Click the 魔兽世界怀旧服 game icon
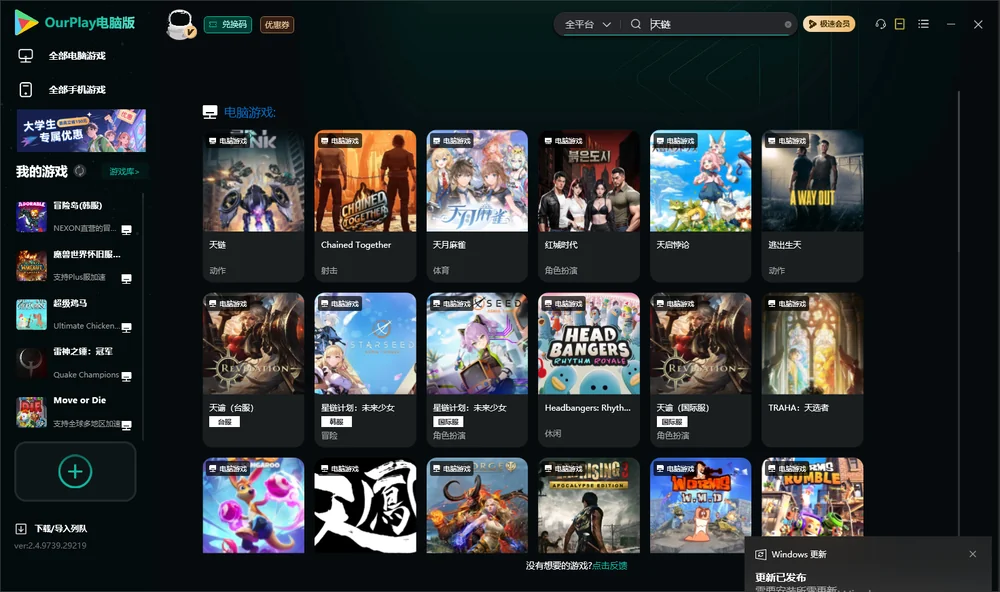This screenshot has width=1000, height=592. coord(31,265)
